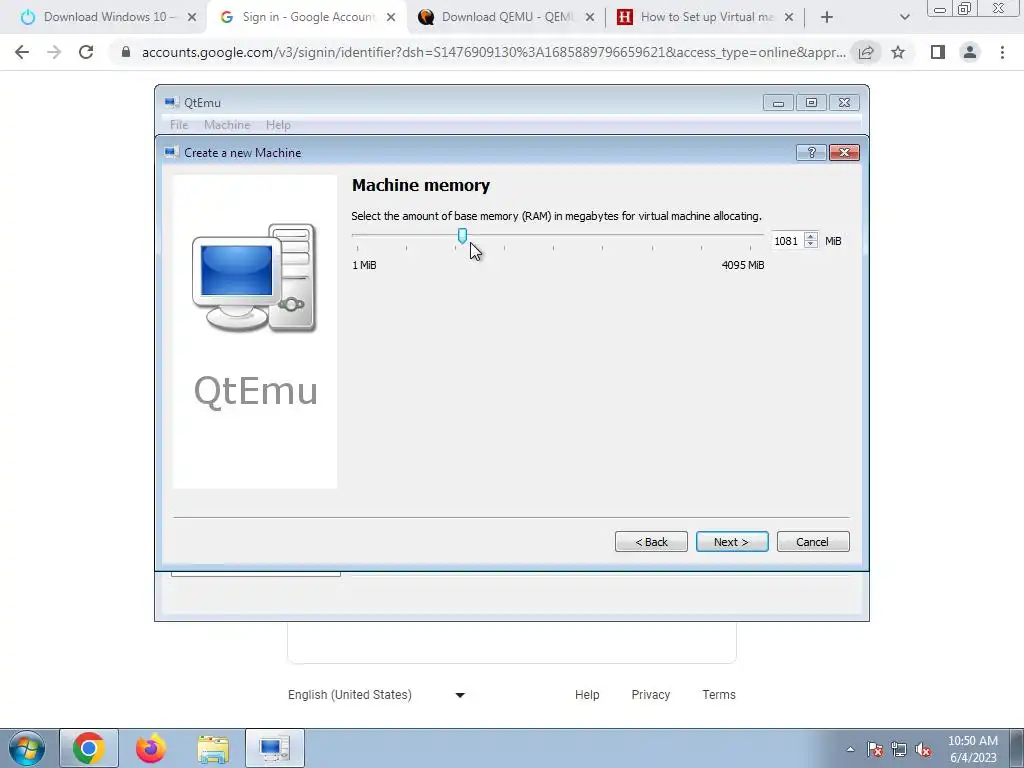The height and width of the screenshot is (768, 1024).
Task: Click the Privacy link on Google page
Action: [x=650, y=695]
